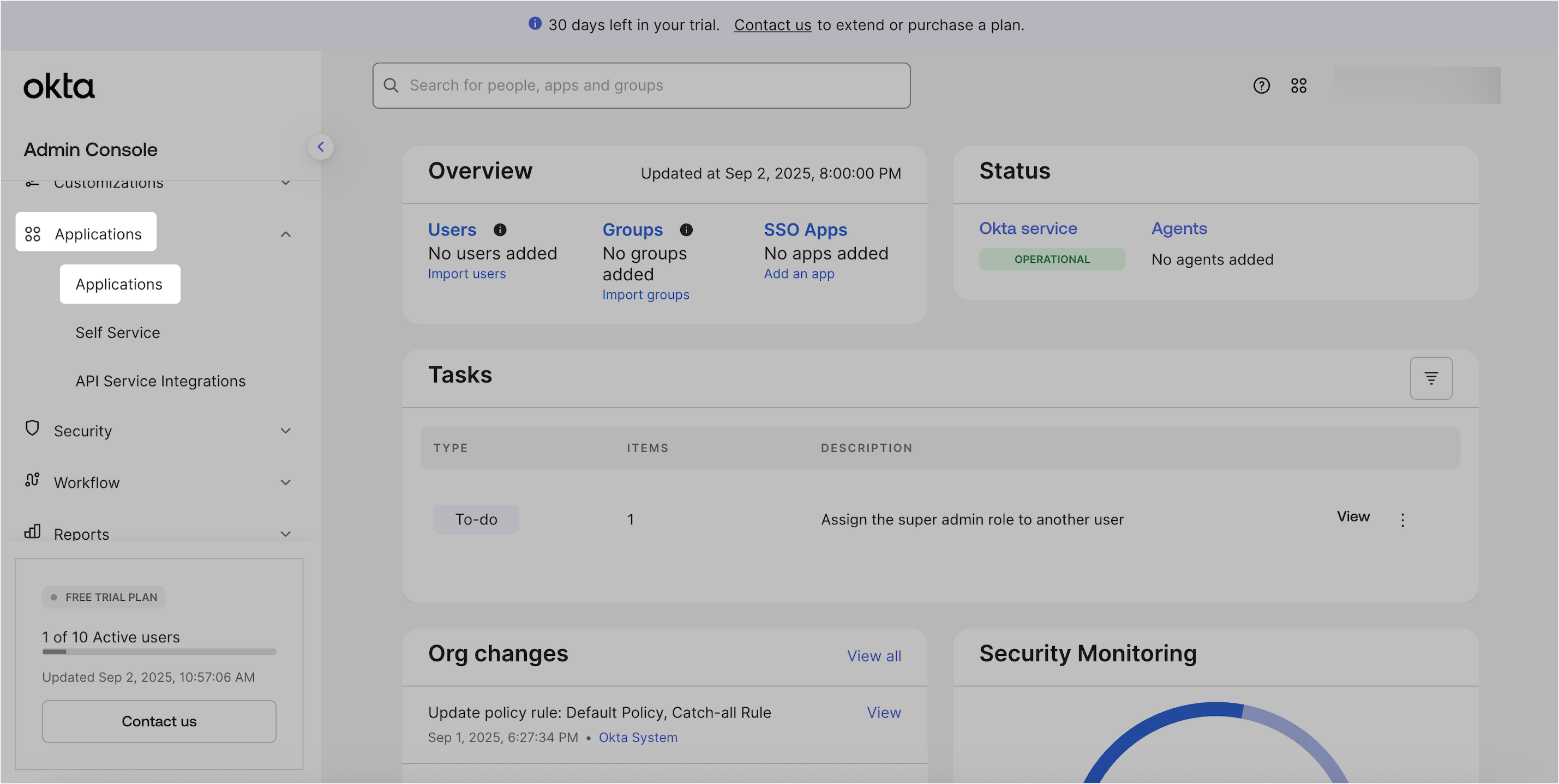Expand the Reports menu chevron

pyautogui.click(x=286, y=534)
